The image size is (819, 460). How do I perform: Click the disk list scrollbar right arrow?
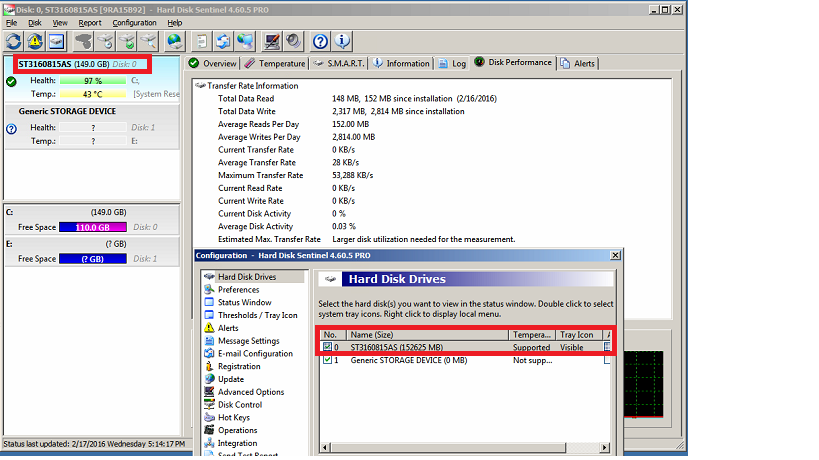604,447
